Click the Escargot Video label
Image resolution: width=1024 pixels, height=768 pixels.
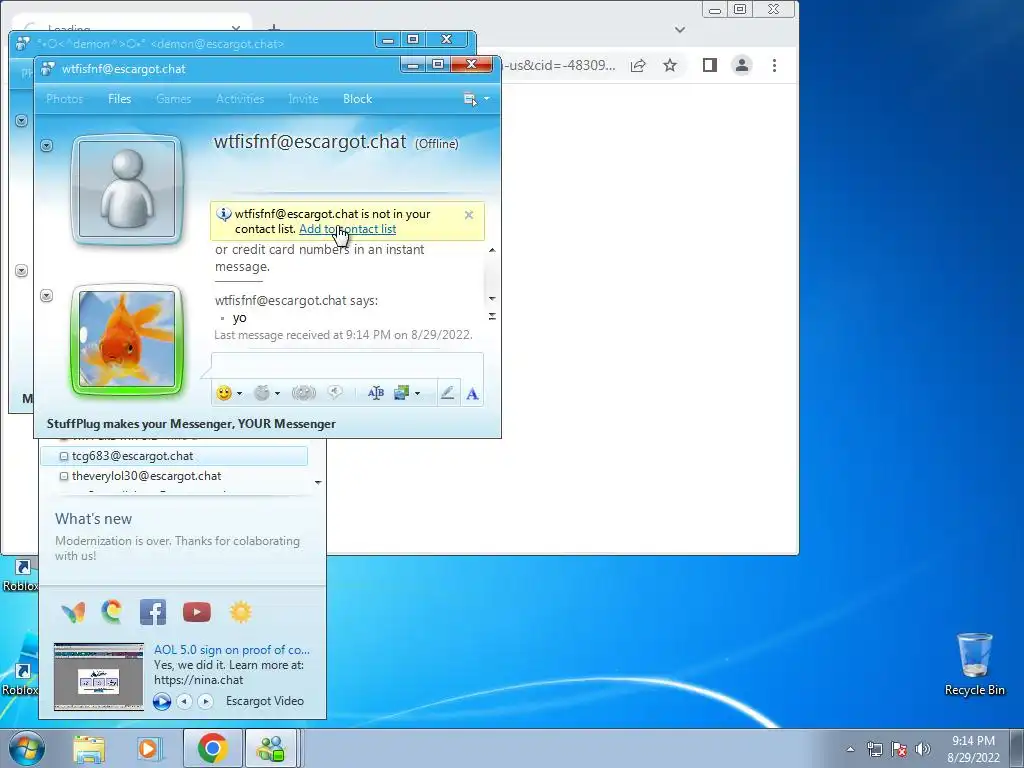[x=264, y=701]
